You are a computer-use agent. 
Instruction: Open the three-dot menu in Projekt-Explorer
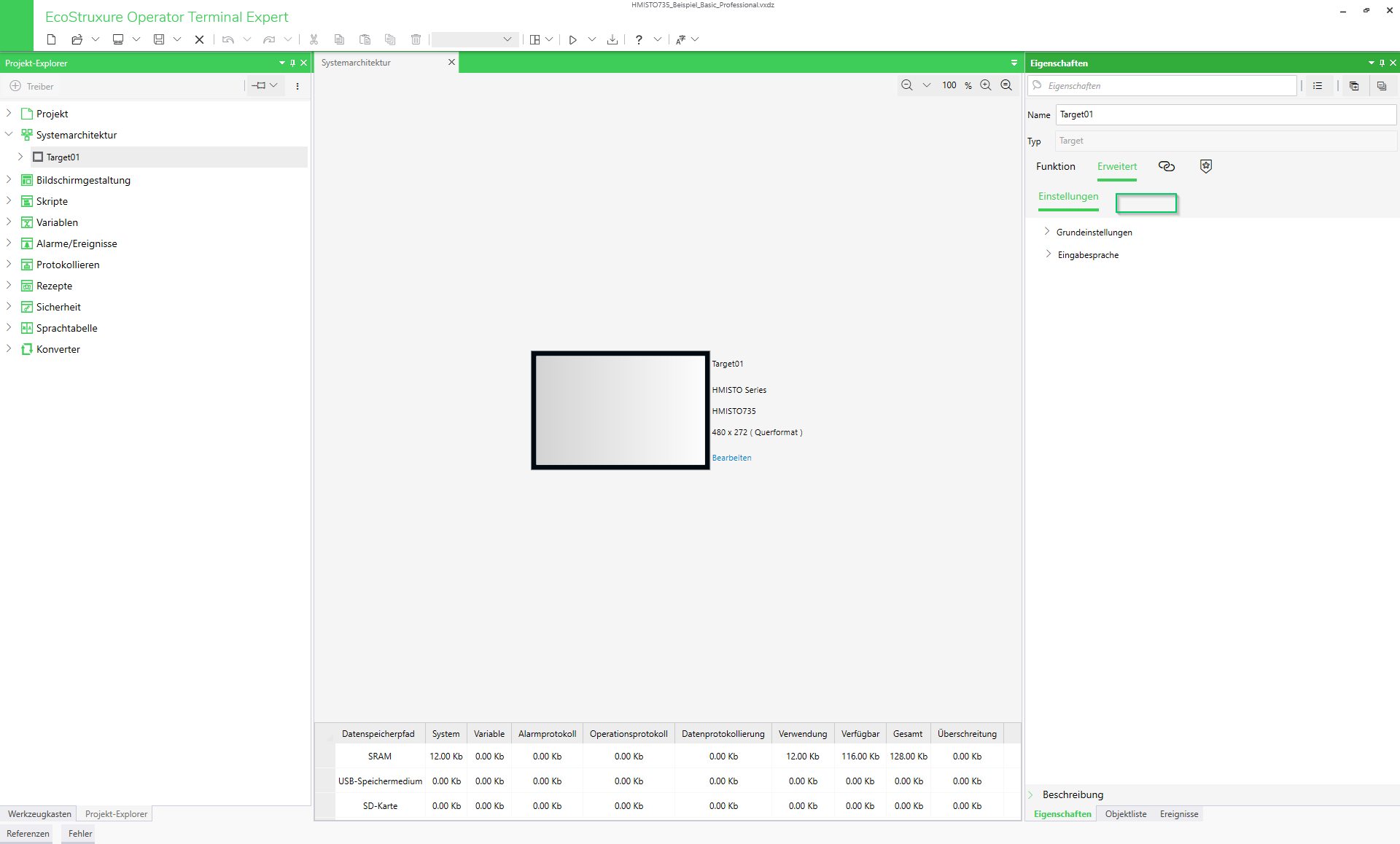297,86
